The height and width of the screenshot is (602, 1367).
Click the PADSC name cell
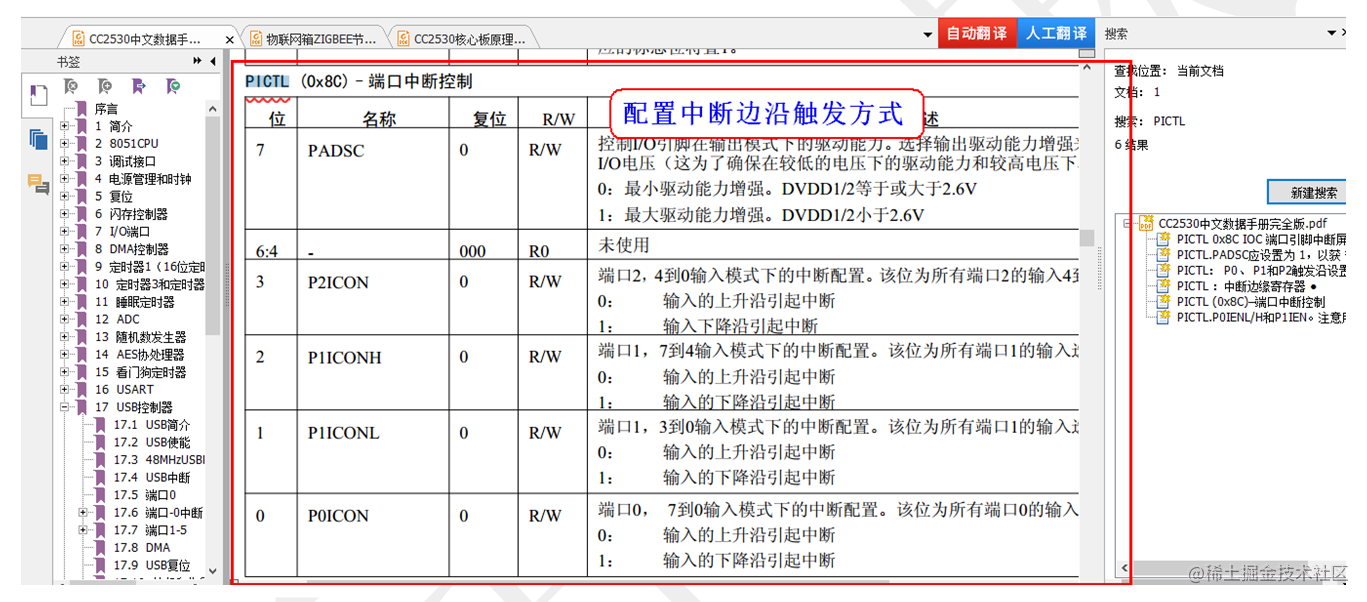pos(336,151)
